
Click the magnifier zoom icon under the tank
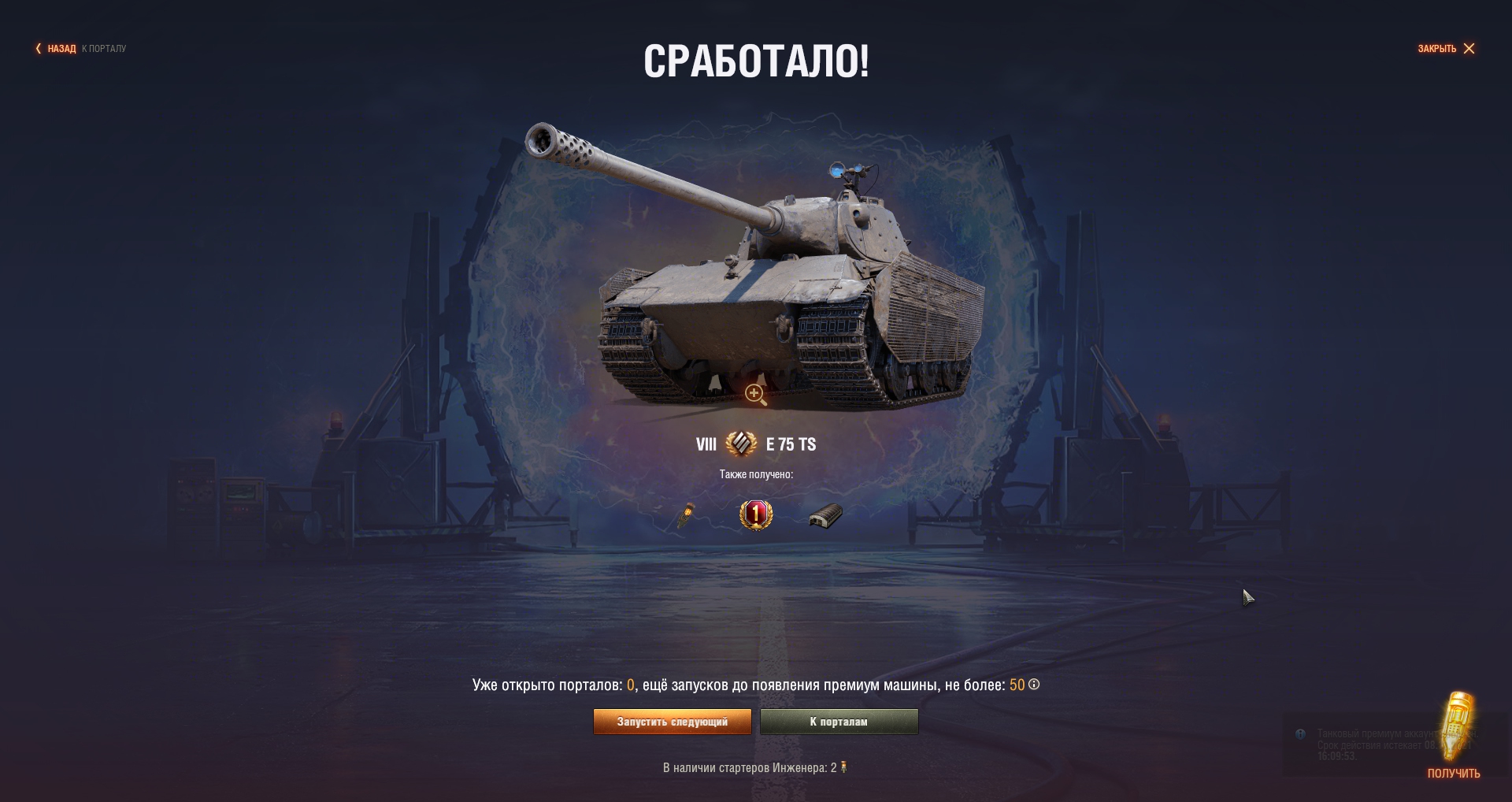[755, 394]
